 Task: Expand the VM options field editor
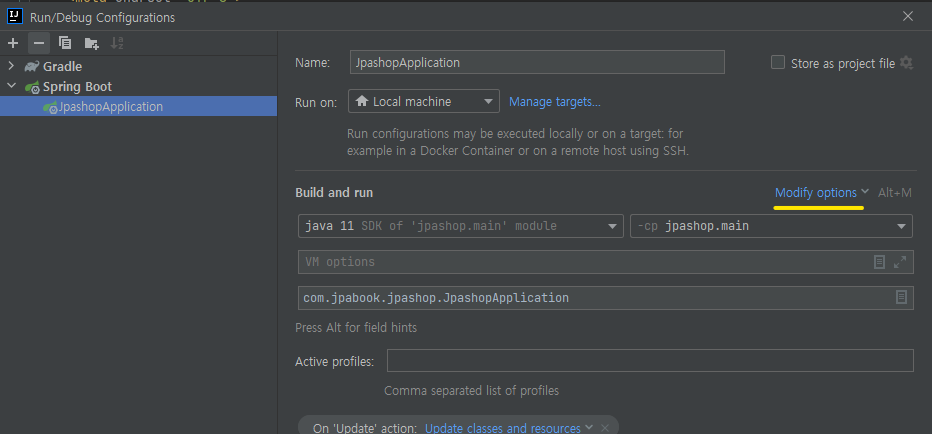[900, 262]
